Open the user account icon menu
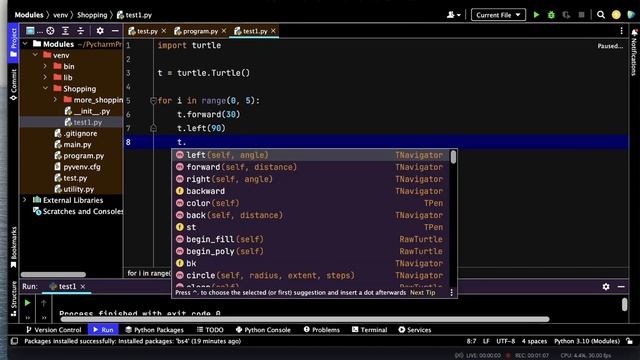The image size is (640, 360). 453,15
